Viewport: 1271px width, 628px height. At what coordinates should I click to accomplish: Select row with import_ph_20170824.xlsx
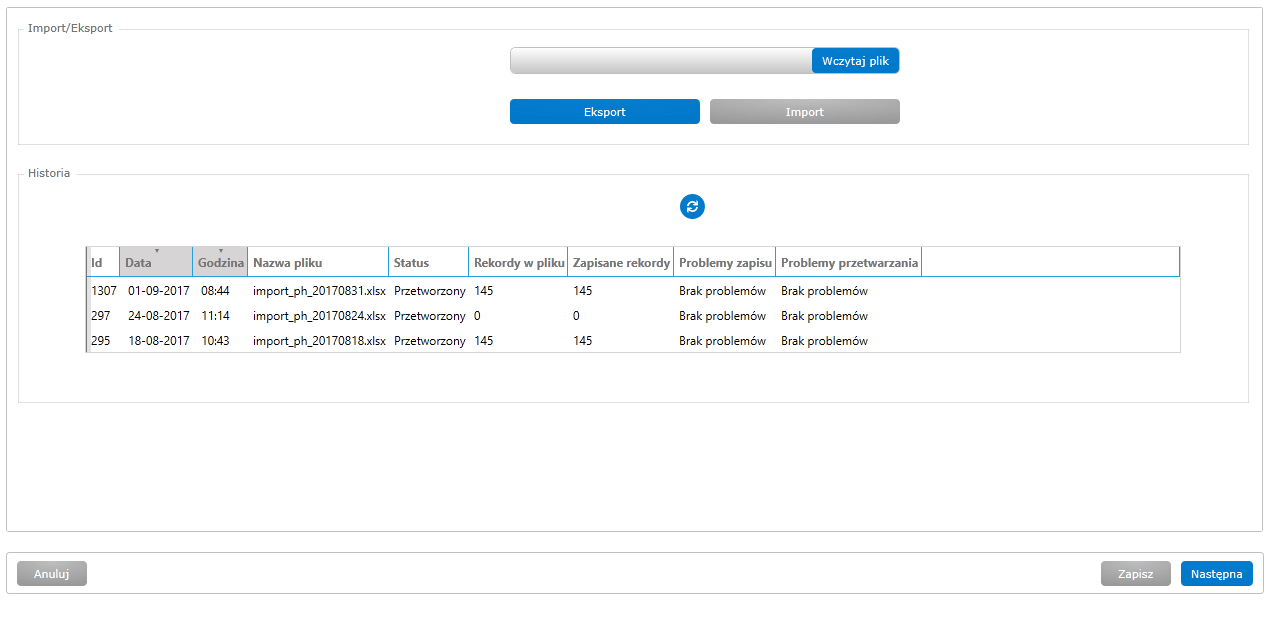point(319,316)
